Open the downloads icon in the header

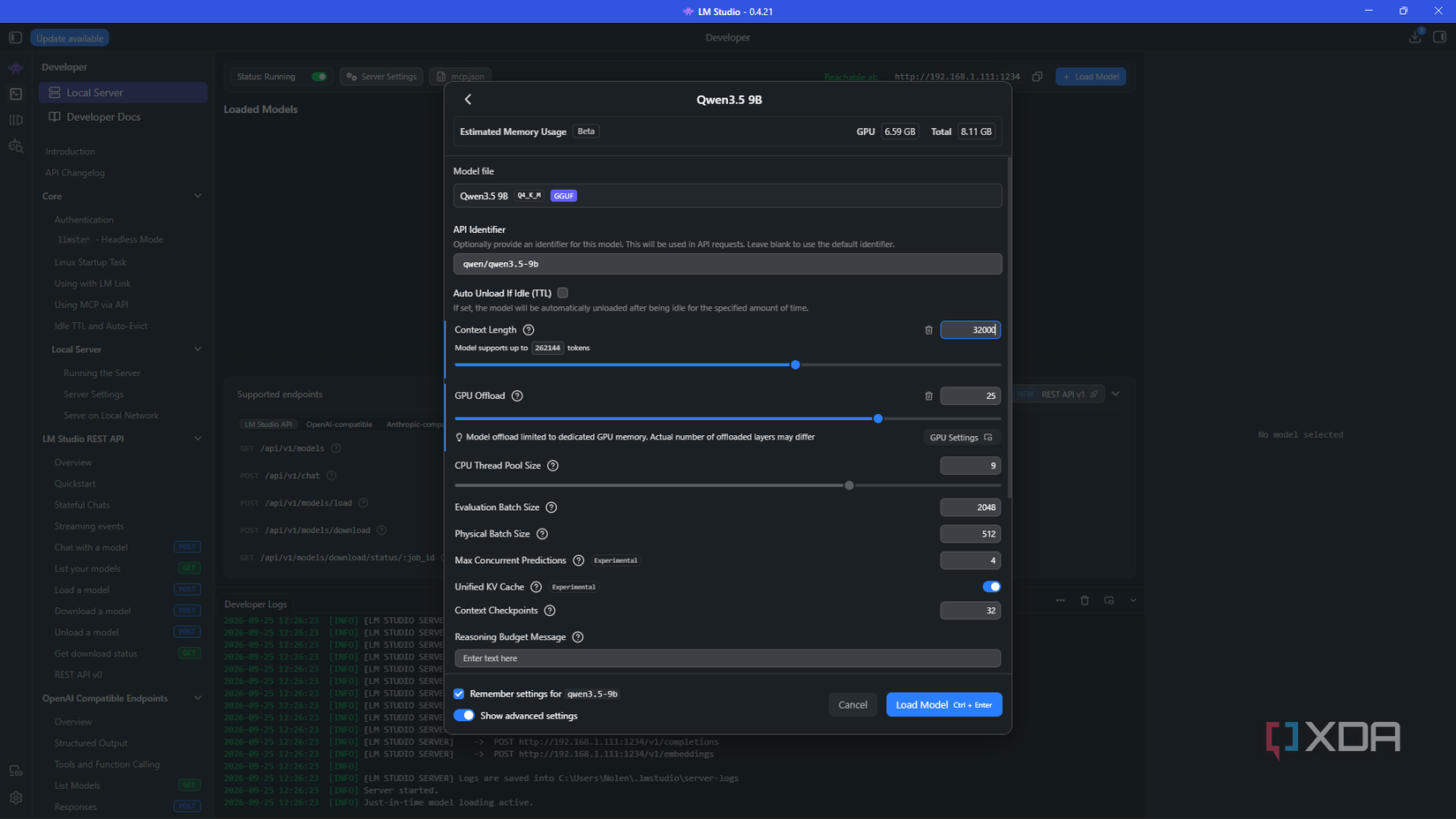(1415, 37)
